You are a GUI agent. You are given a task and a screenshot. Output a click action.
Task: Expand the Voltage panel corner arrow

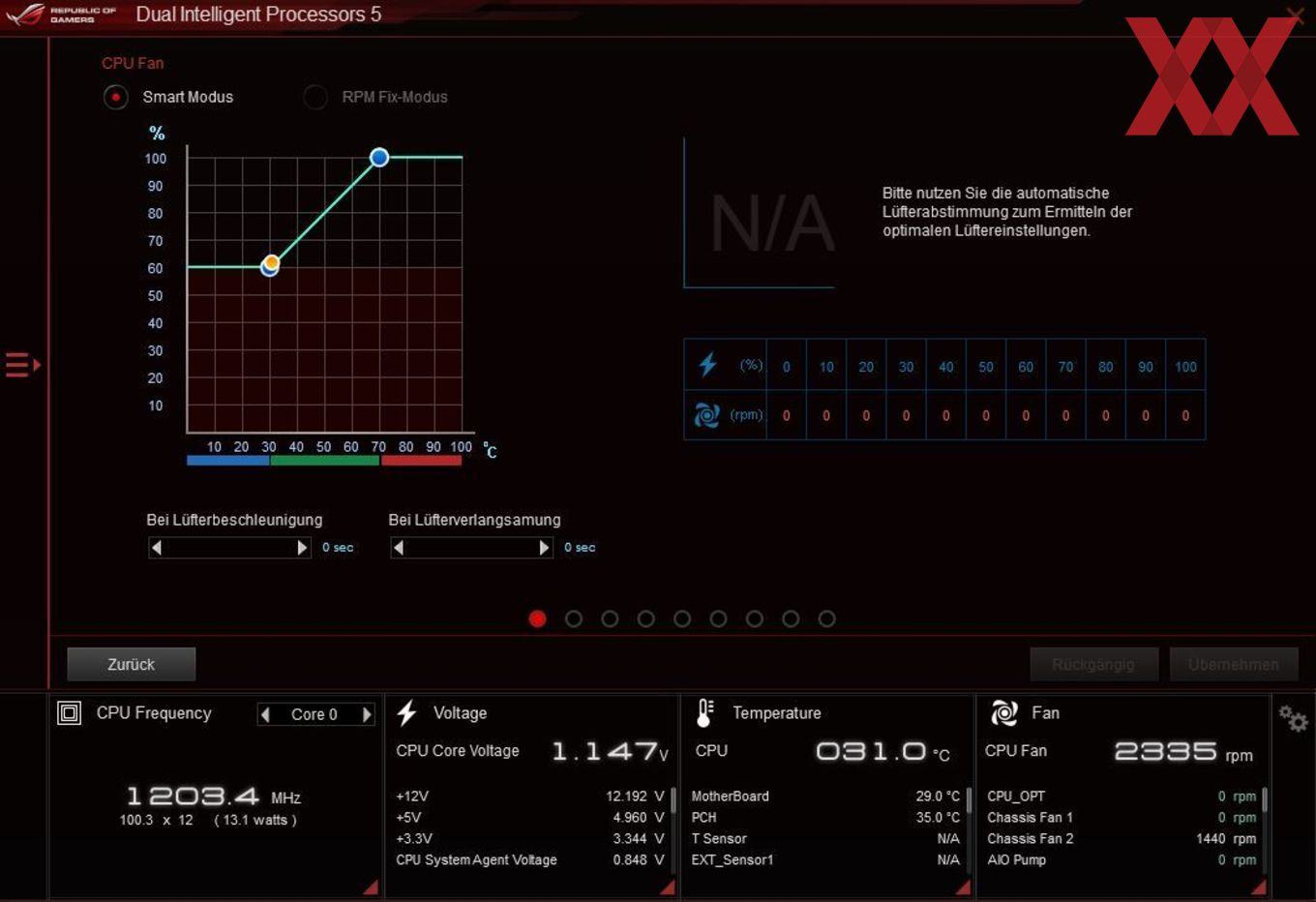point(667,887)
